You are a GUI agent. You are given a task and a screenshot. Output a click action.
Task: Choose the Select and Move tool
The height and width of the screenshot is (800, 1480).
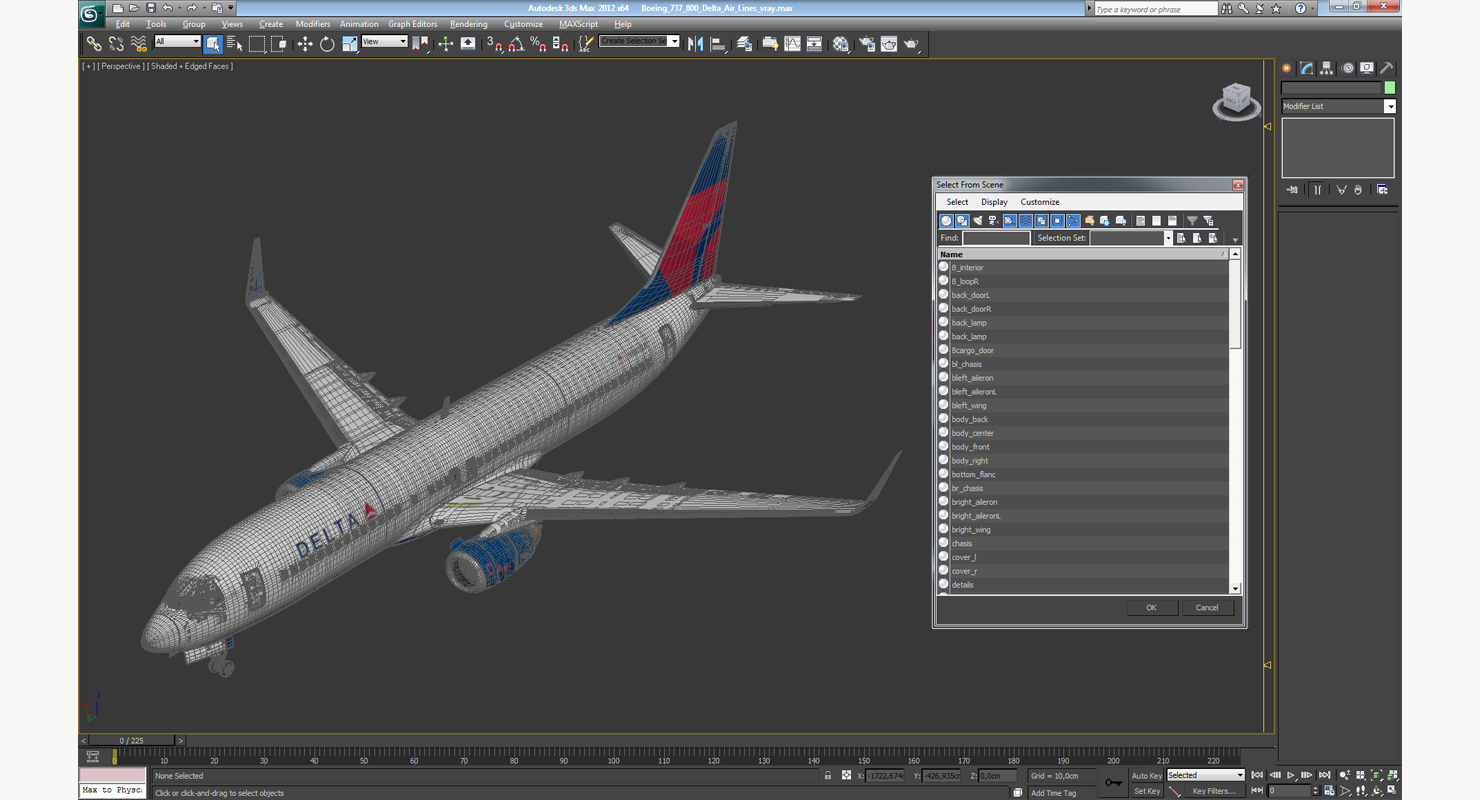tap(305, 43)
